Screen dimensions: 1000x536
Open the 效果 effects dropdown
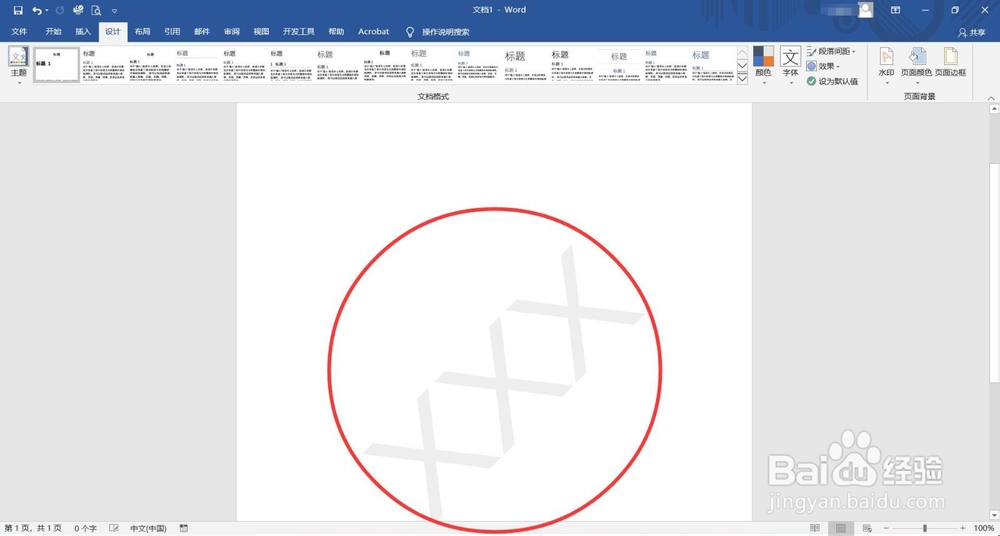(x=823, y=66)
